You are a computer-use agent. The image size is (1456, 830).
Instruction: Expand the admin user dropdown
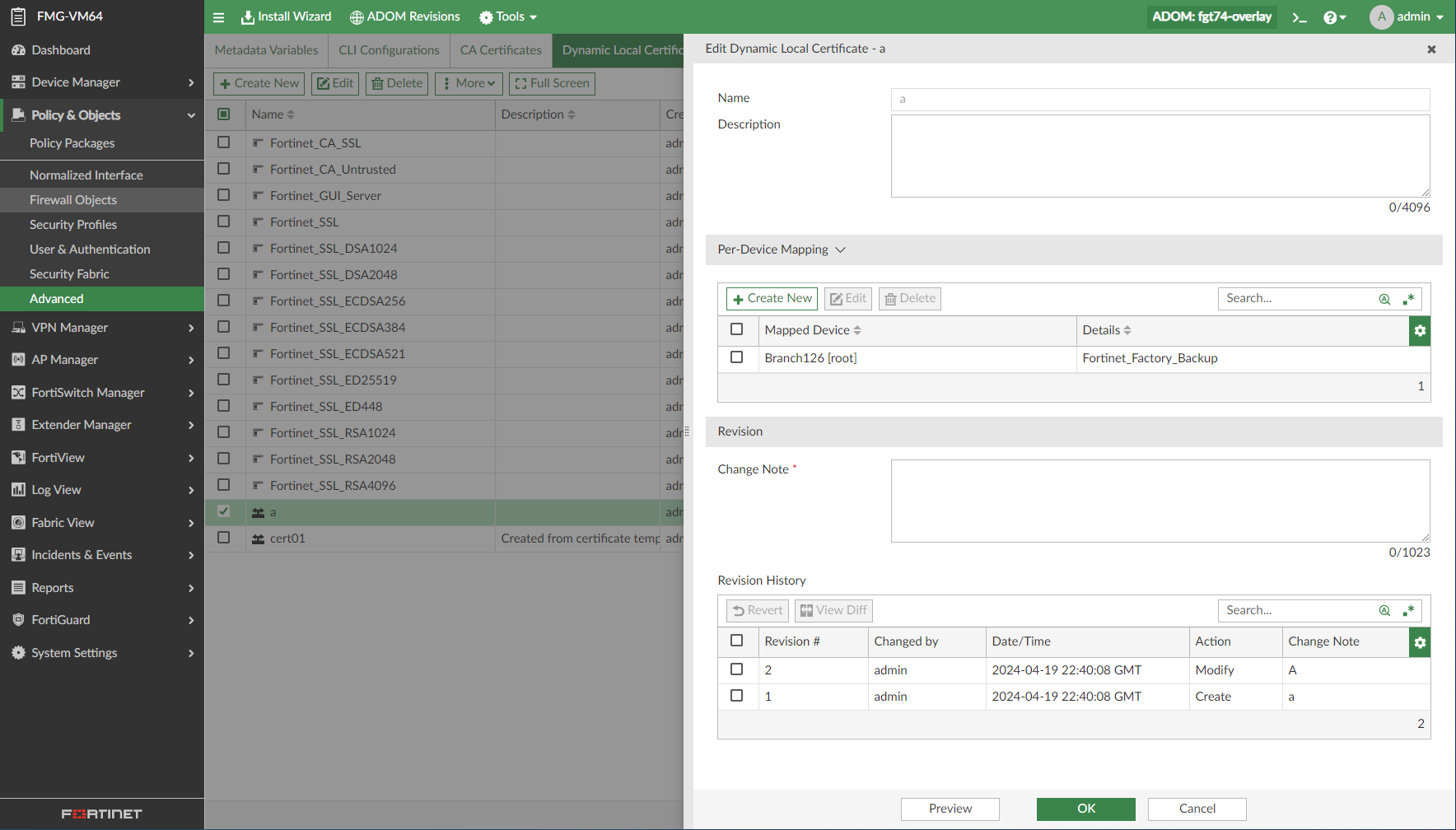click(1407, 17)
